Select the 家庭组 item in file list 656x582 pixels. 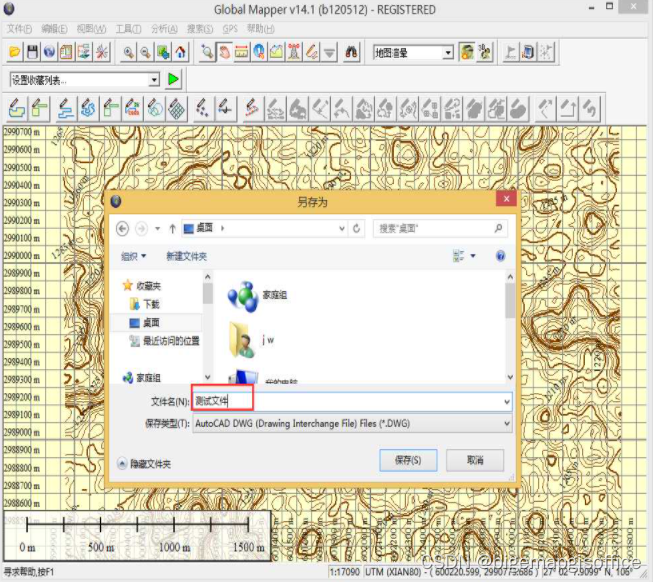[257, 296]
